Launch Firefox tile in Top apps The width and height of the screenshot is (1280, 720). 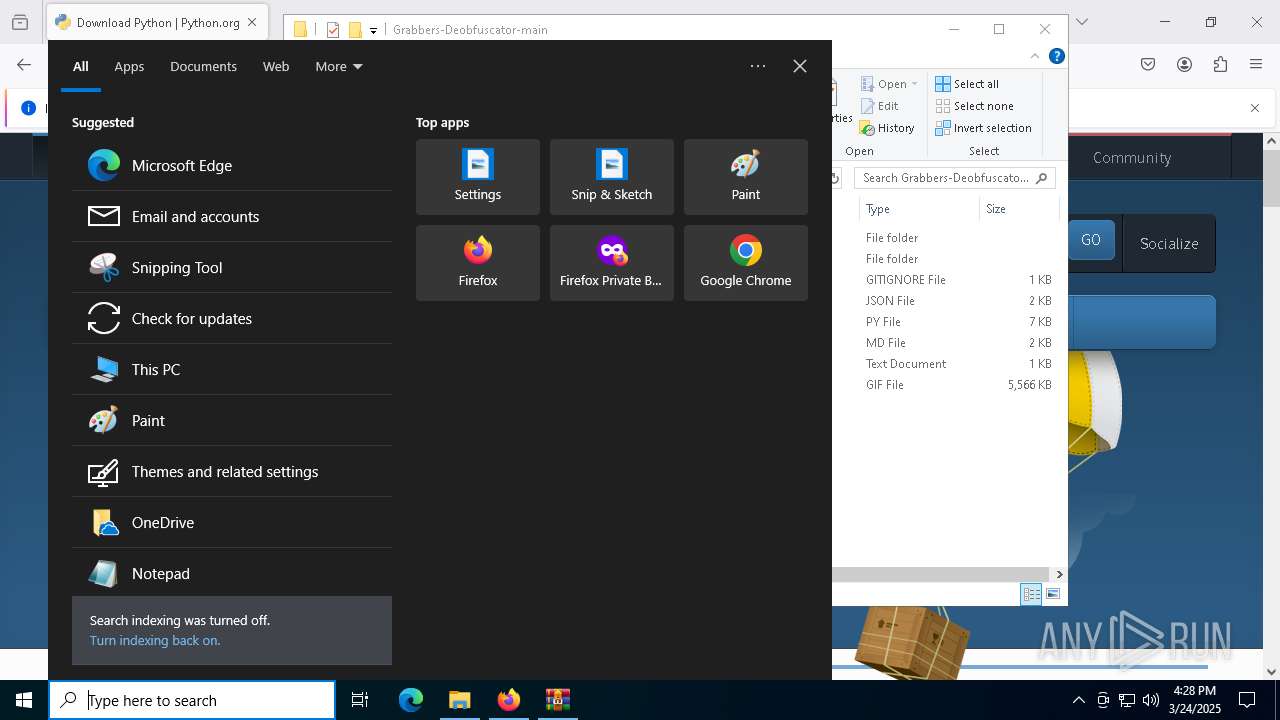click(x=478, y=263)
